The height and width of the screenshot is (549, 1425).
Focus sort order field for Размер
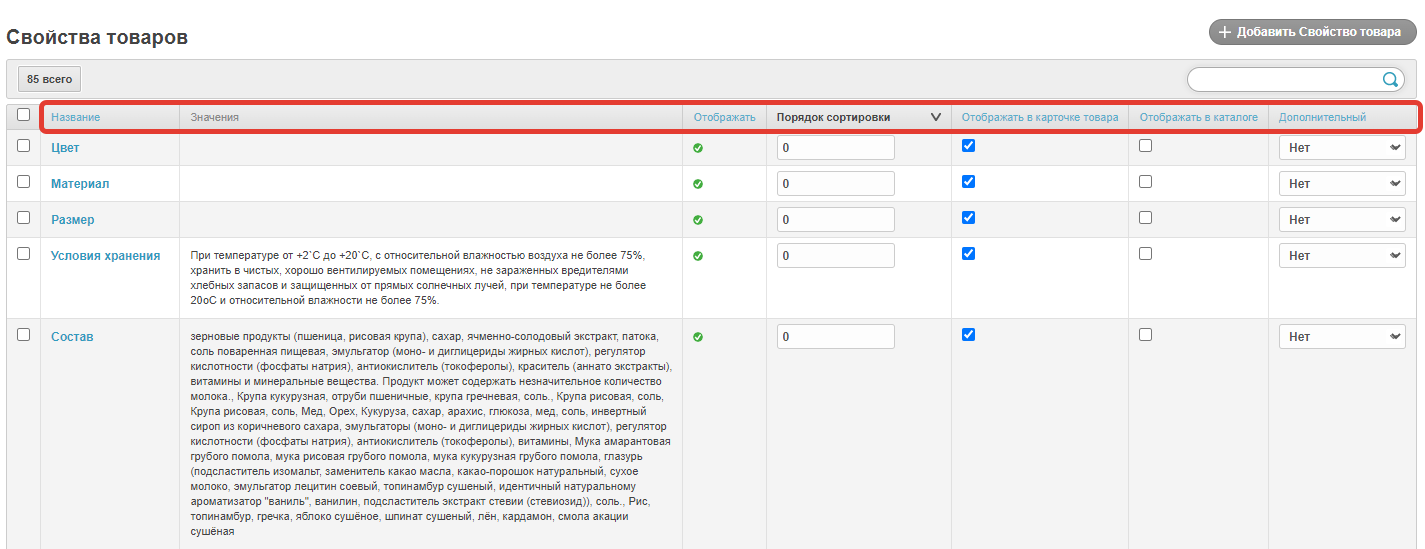835,220
